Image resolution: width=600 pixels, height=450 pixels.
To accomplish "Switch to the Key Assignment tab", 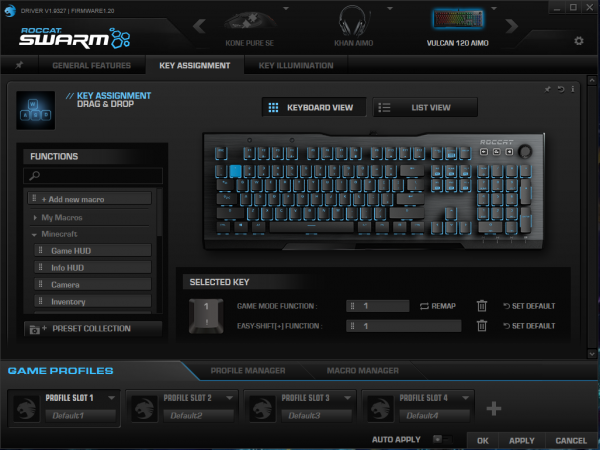I will click(195, 65).
